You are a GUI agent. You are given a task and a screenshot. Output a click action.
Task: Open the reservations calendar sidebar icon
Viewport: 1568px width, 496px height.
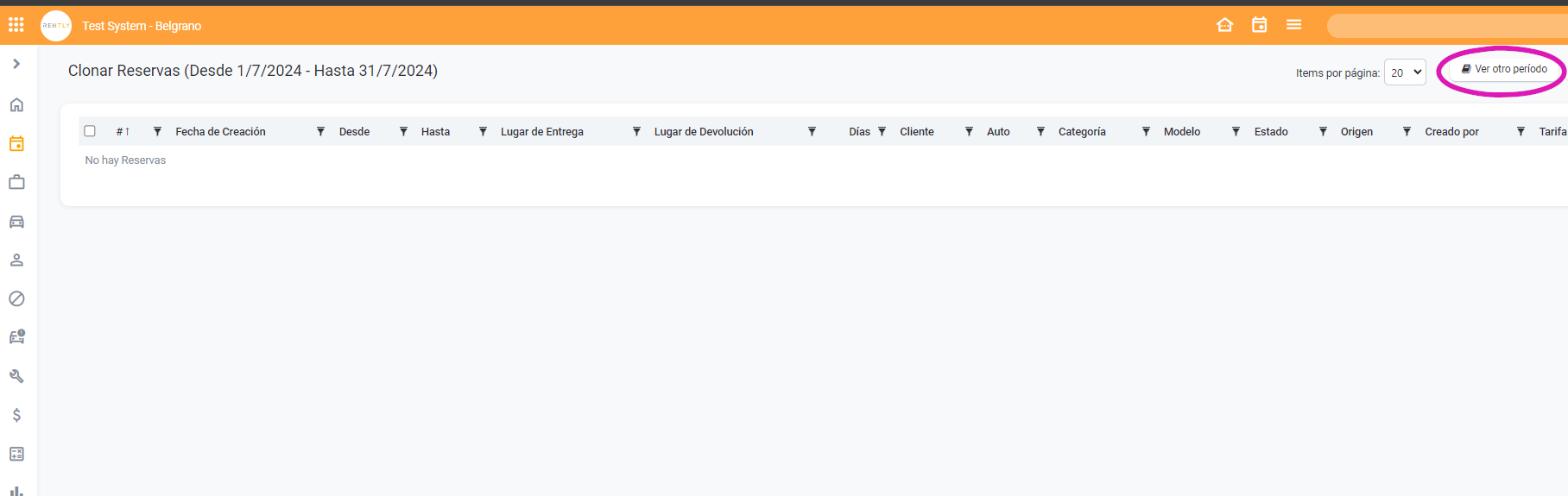pyautogui.click(x=16, y=144)
